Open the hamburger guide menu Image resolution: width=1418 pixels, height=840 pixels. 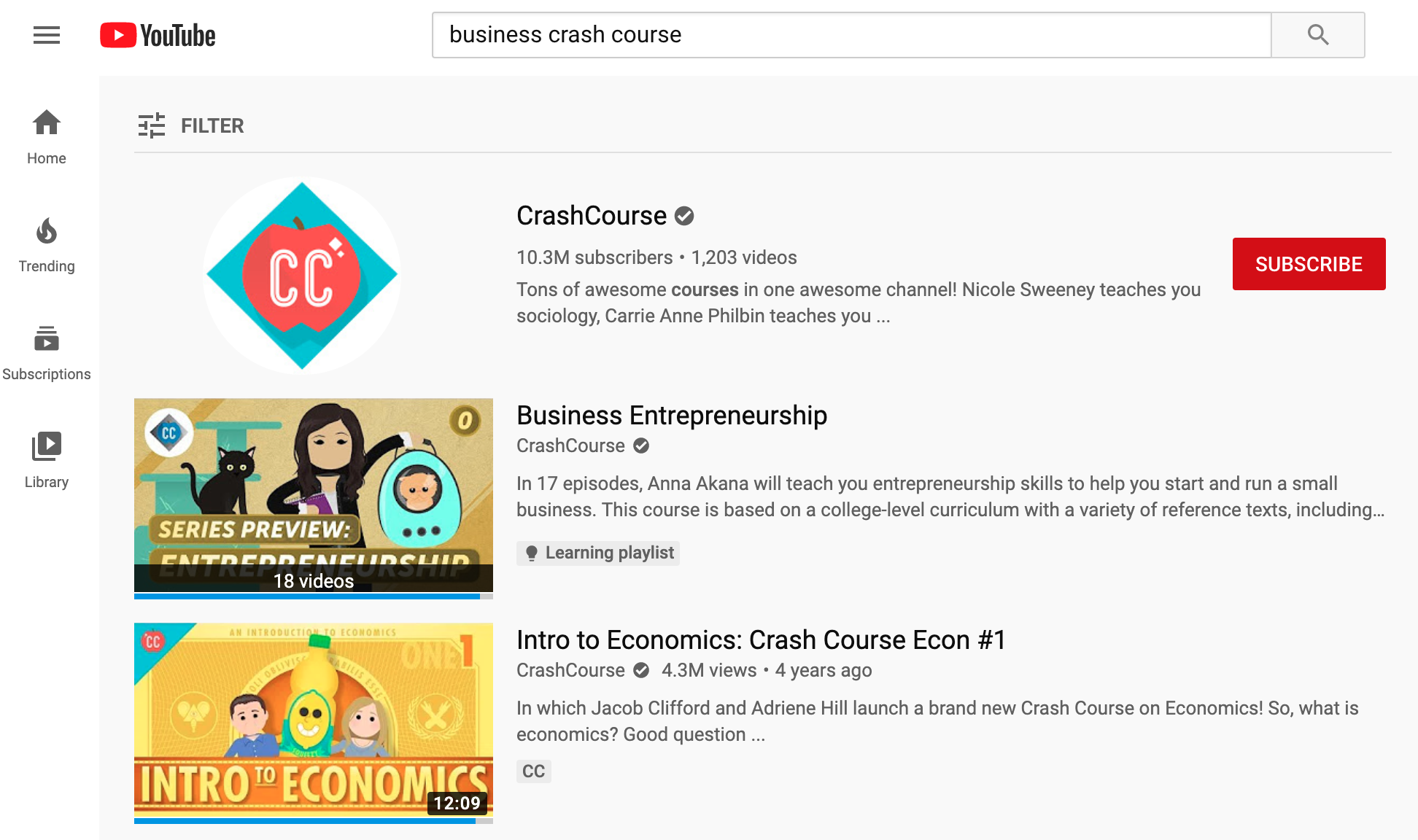(47, 35)
